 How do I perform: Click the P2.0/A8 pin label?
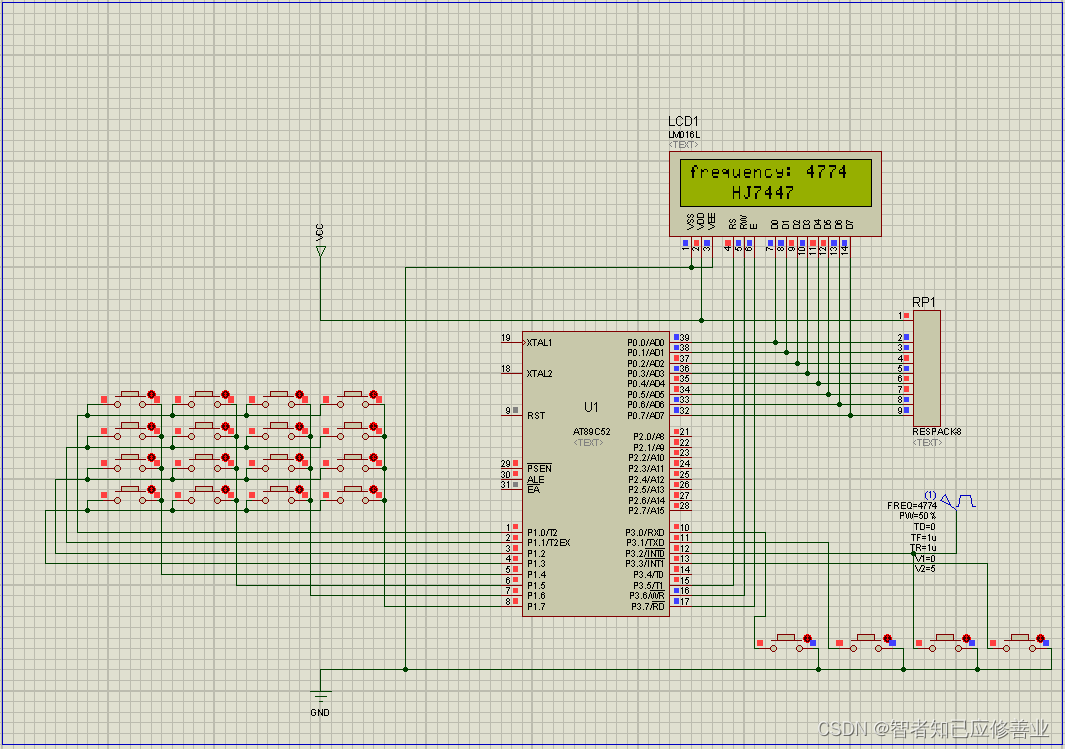tap(649, 437)
